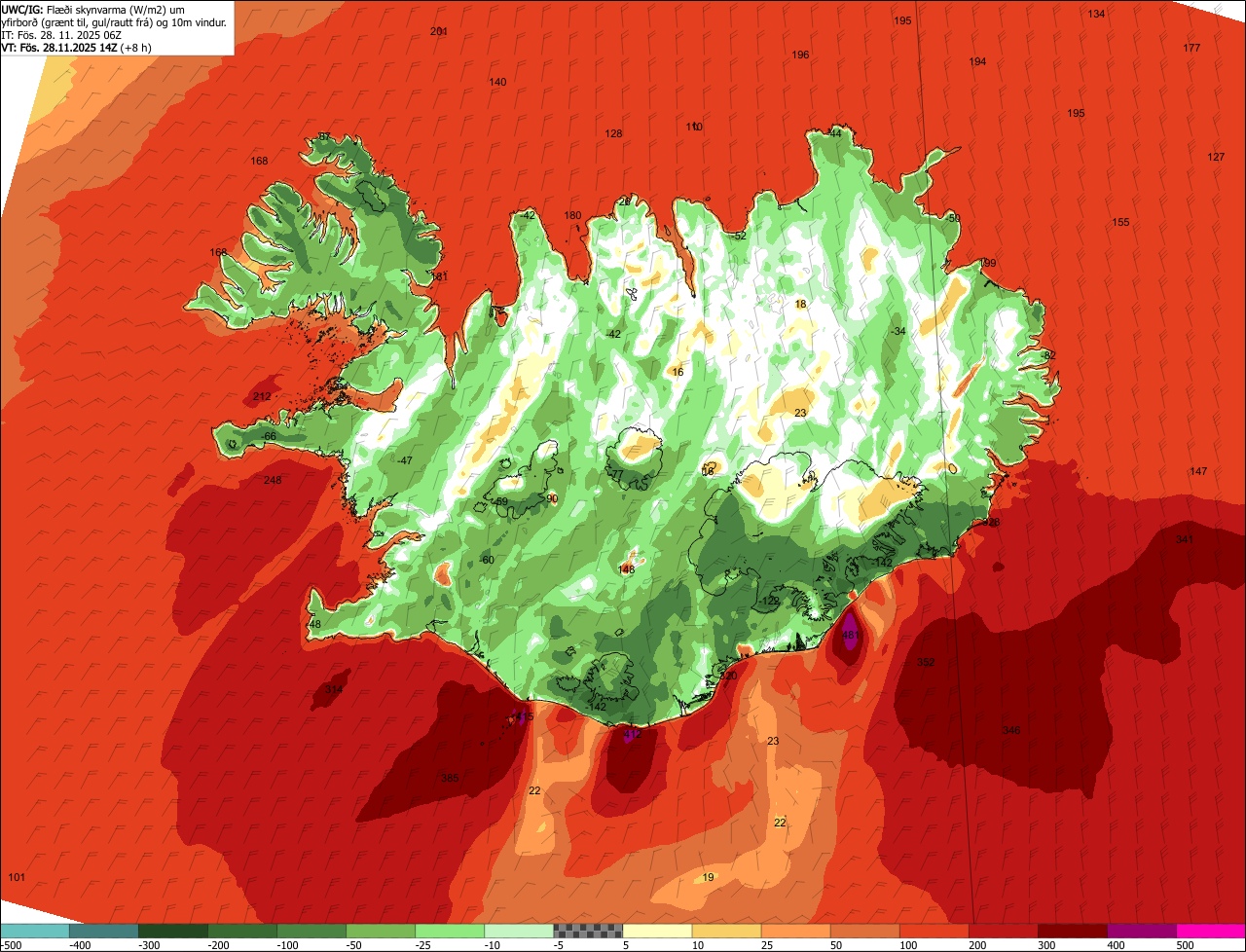
Task: Click the map value 212
Action: tap(262, 396)
